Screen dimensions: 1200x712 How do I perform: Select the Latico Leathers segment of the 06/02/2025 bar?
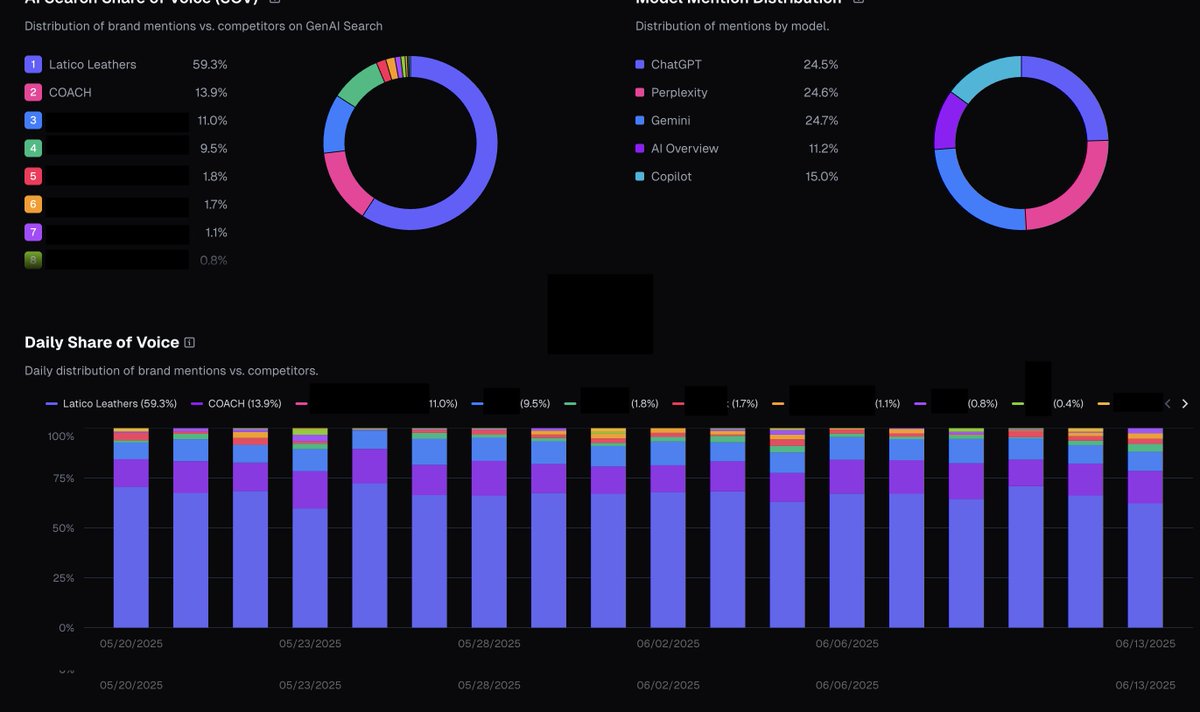[x=668, y=559]
